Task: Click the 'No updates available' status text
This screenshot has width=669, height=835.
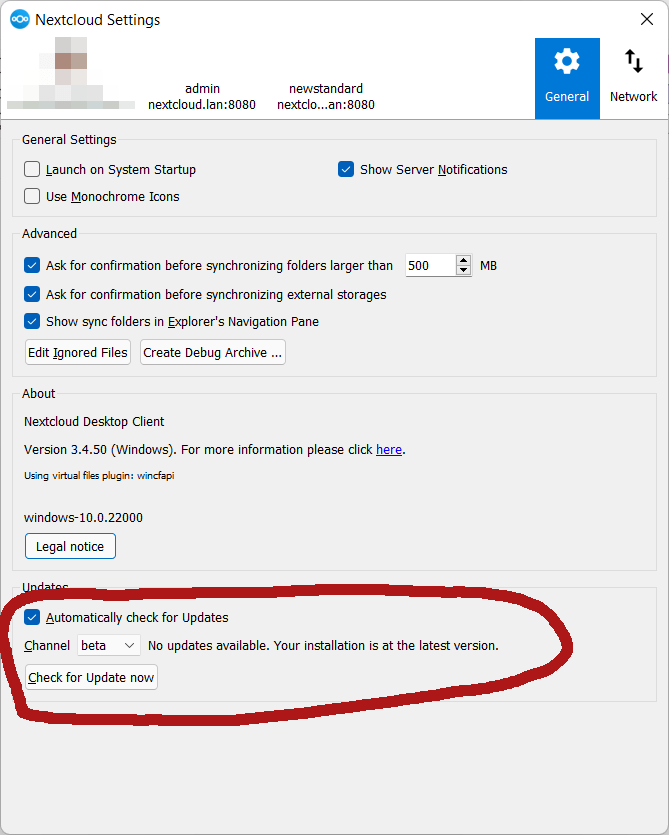Action: pyautogui.click(x=323, y=645)
